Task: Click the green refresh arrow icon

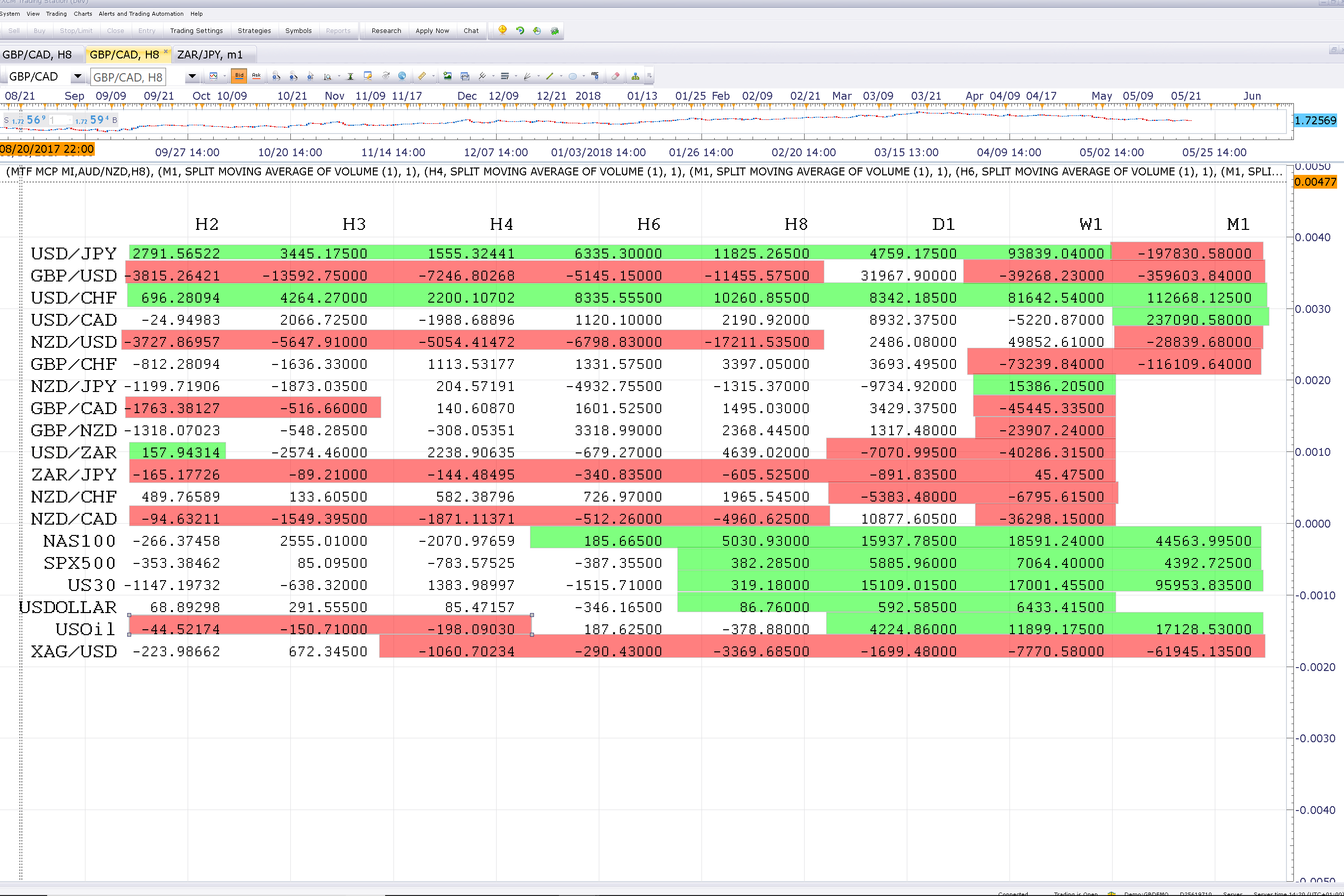Action: [x=520, y=30]
